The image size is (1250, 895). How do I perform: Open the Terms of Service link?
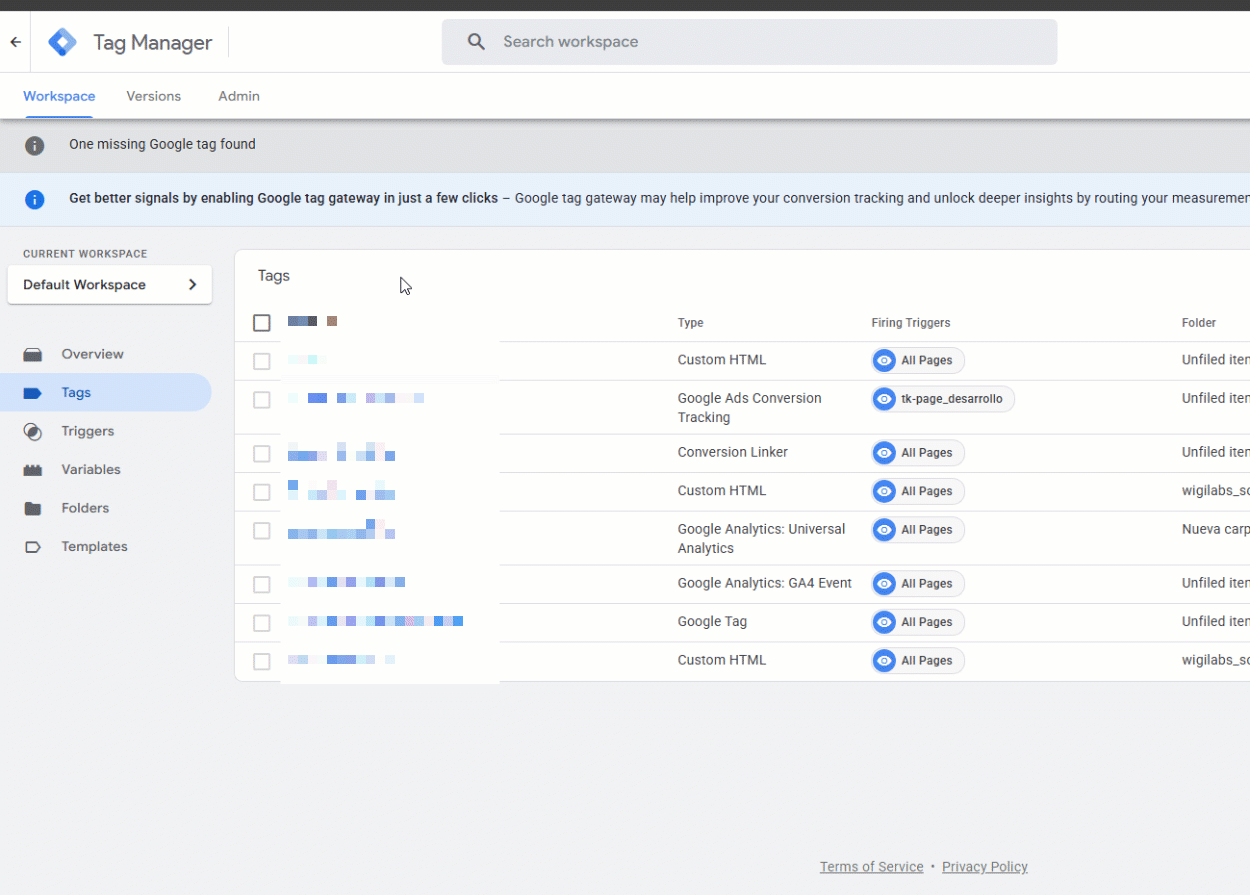(871, 867)
